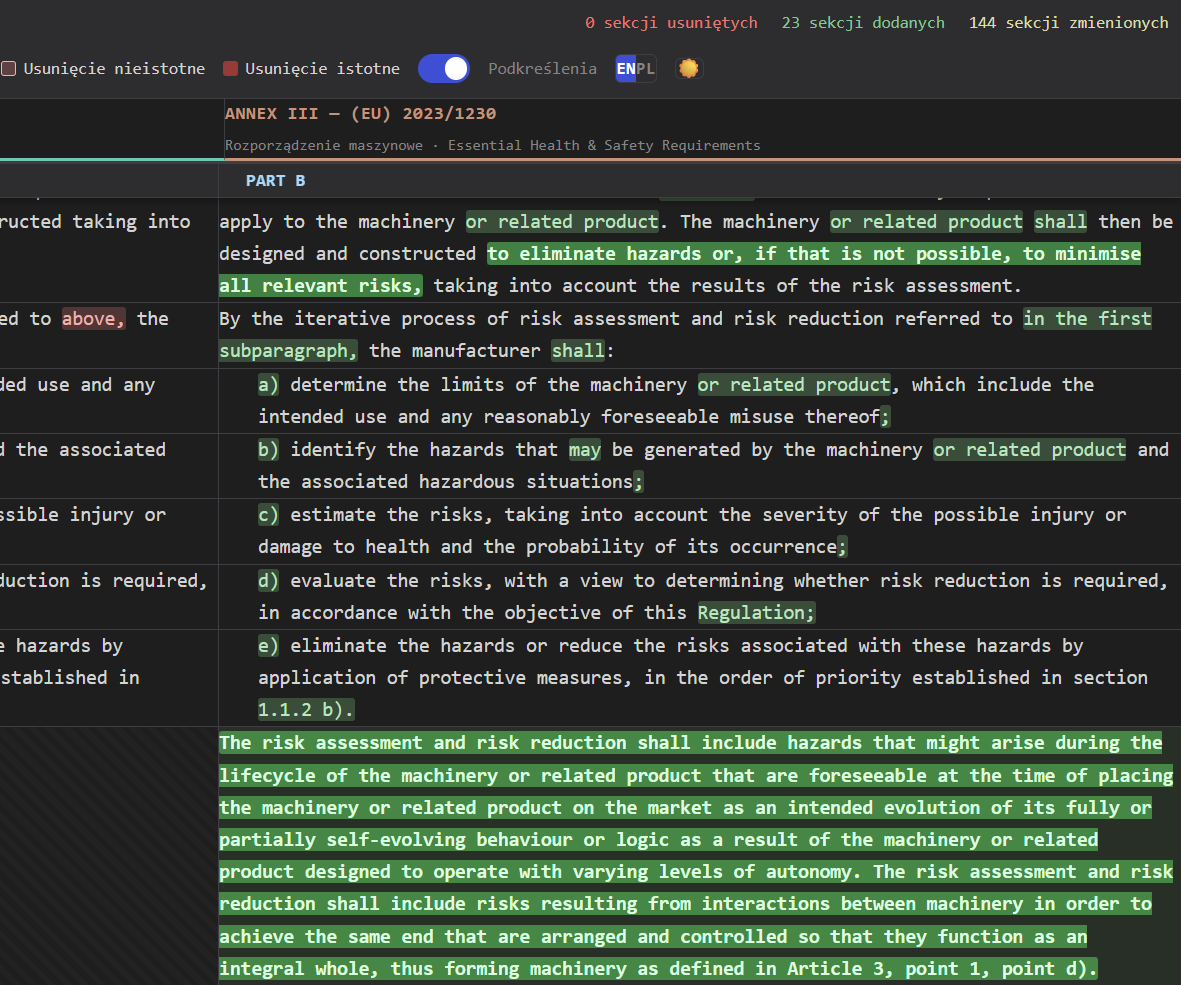This screenshot has height=985, width=1181.
Task: Click the highlighted '1.1.2 b).' section reference
Action: tap(306, 710)
